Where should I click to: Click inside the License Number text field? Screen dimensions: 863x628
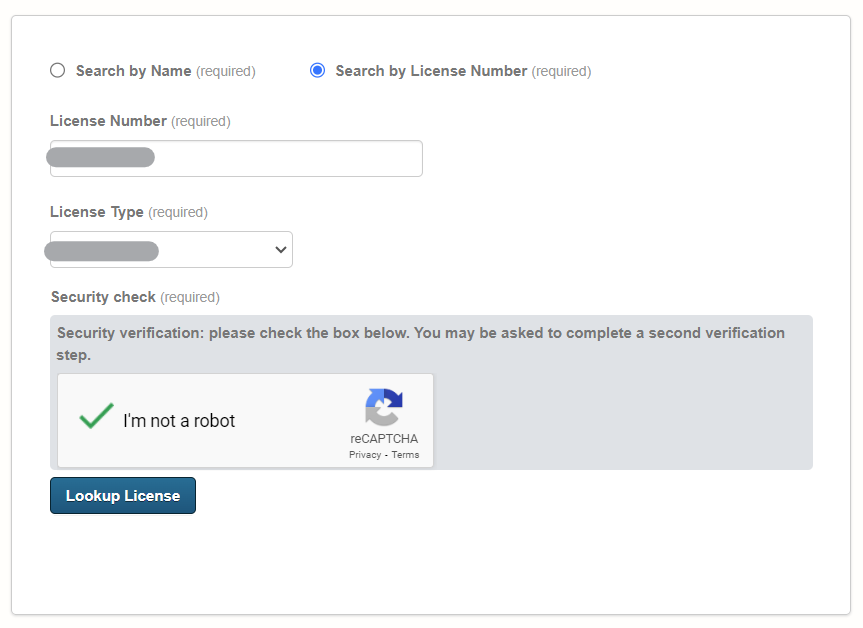coord(235,158)
